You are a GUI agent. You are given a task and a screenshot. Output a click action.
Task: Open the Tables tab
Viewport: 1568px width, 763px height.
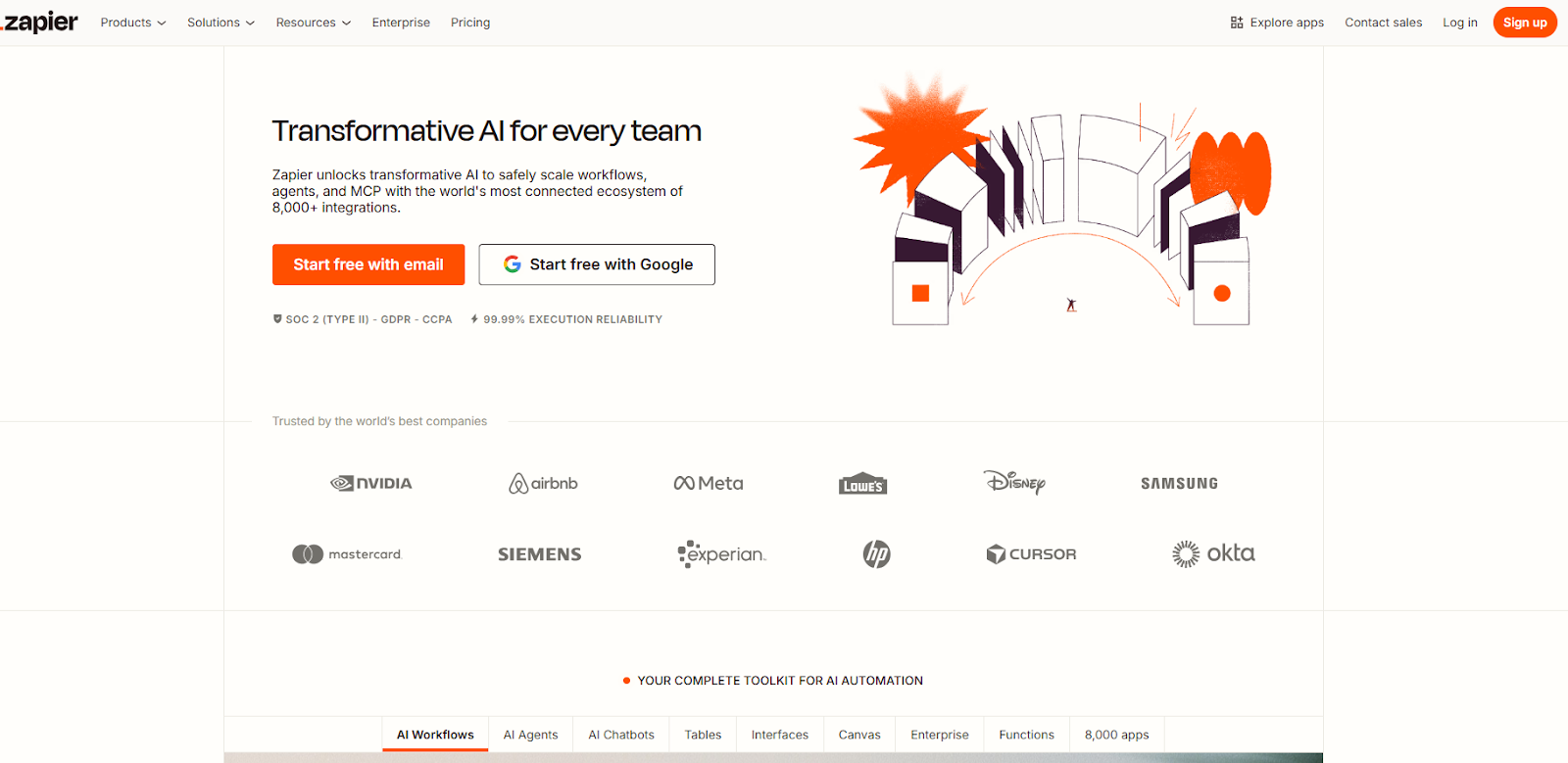pos(703,735)
